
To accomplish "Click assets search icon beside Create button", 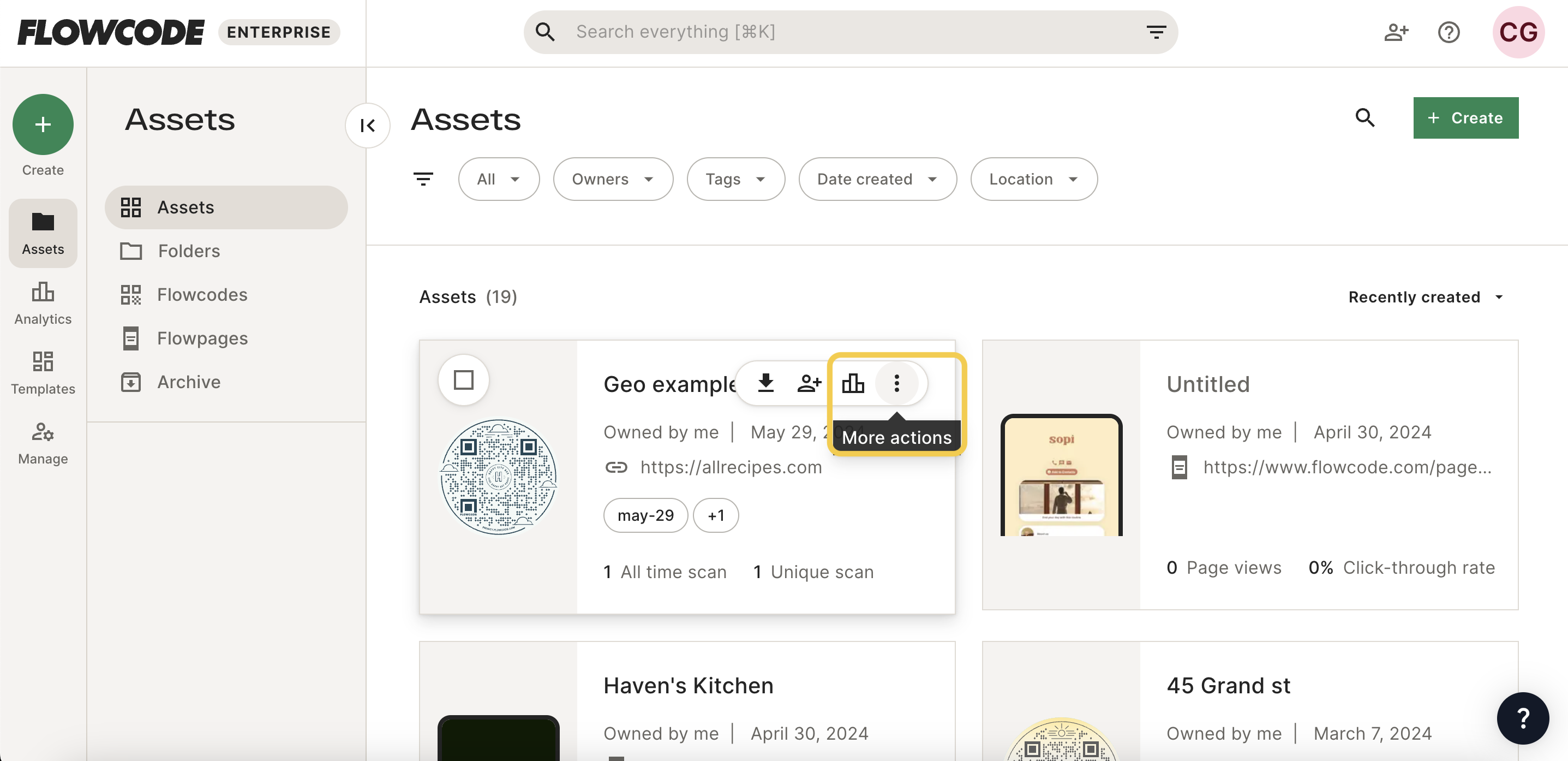I will coord(1364,117).
